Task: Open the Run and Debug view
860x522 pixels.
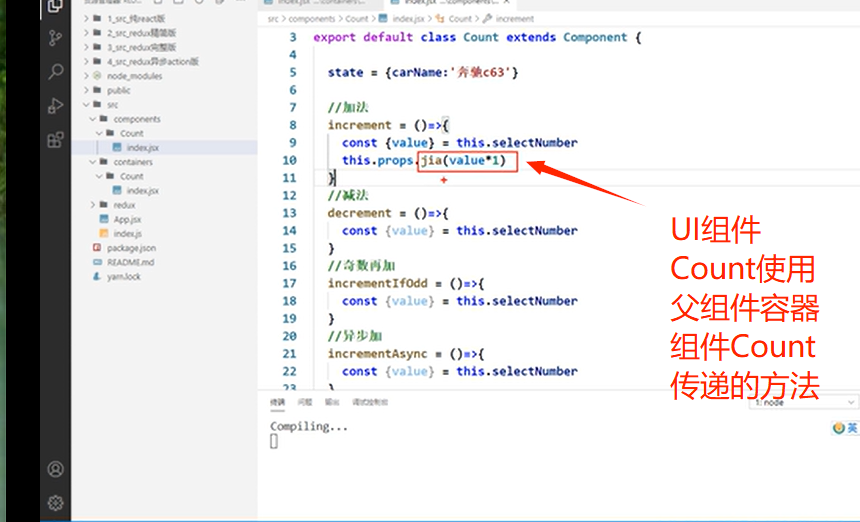Action: 55,105
